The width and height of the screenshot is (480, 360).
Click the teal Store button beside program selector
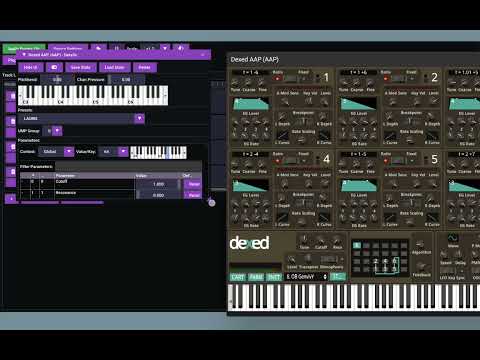click(x=338, y=277)
